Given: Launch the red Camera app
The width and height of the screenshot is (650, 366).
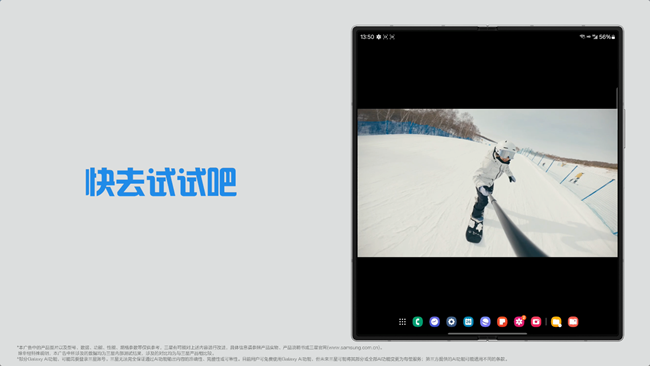Looking at the screenshot, I should click(536, 322).
